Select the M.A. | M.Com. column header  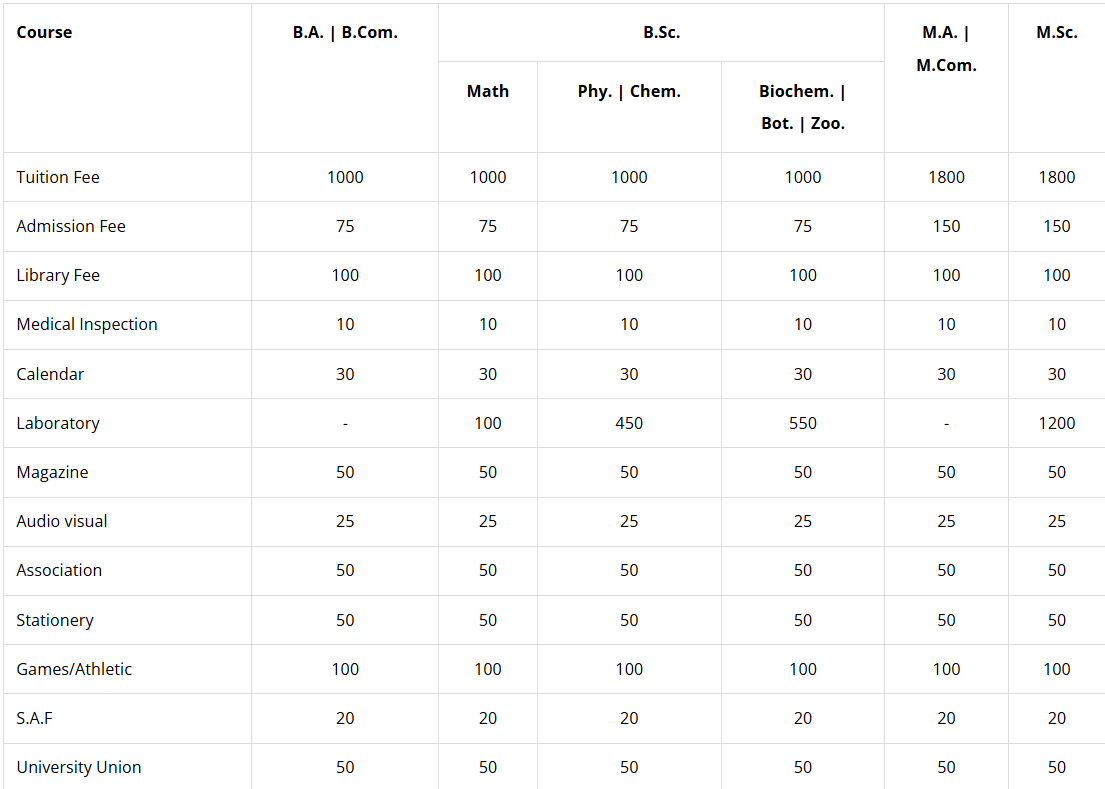(946, 48)
